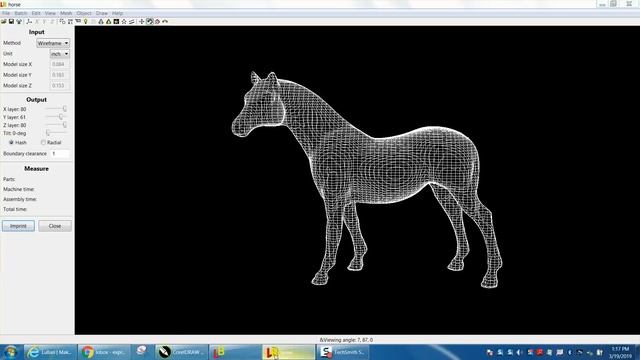Click the Imprint button
Viewport: 640px width, 360px height.
(x=18, y=226)
